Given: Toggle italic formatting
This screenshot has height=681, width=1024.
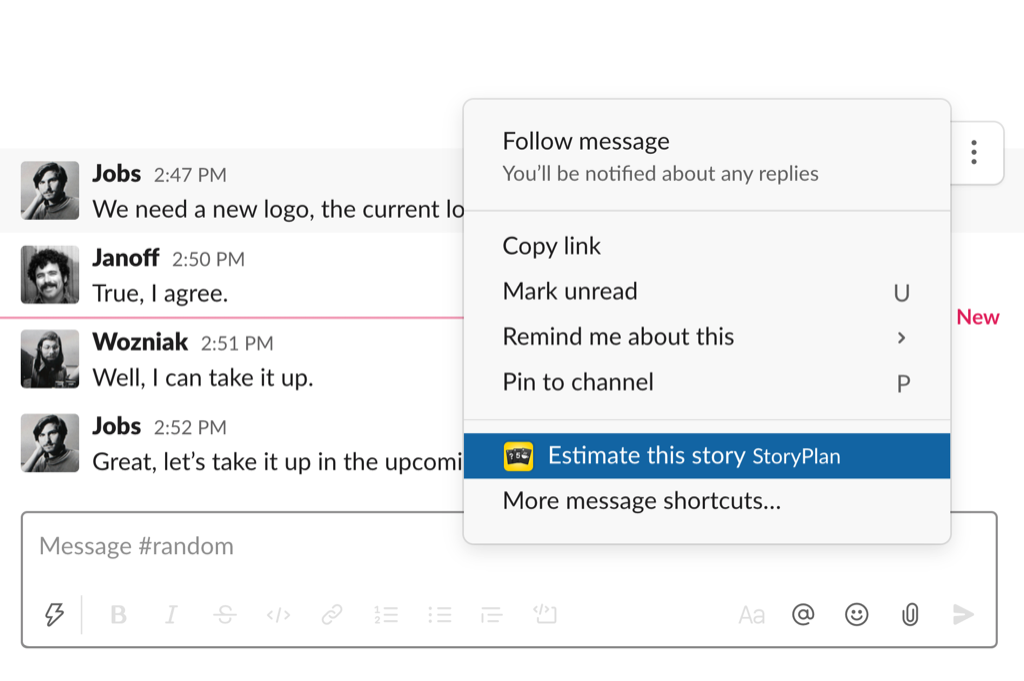Looking at the screenshot, I should (x=171, y=614).
